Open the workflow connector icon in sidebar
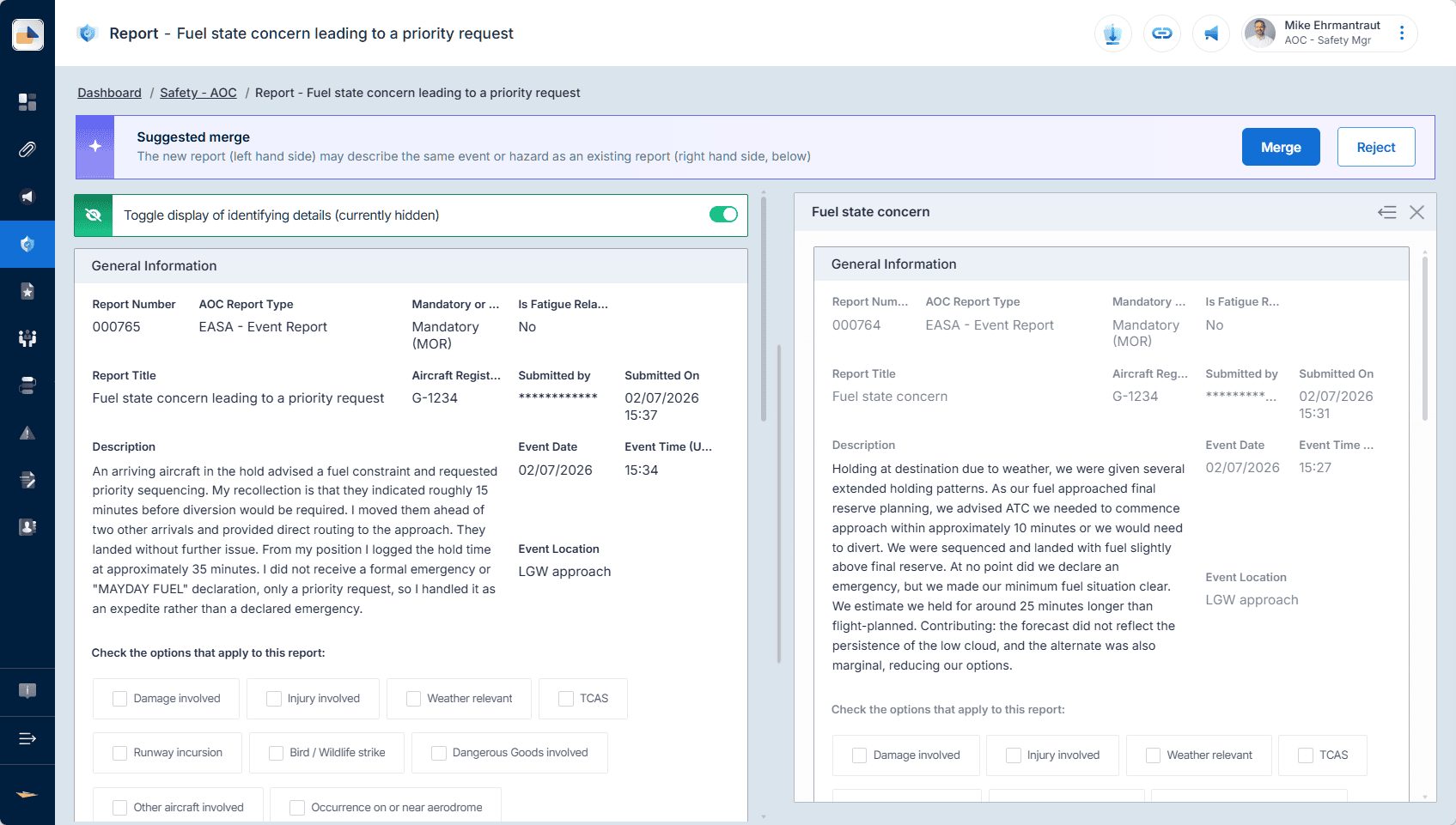The height and width of the screenshot is (825, 1456). point(27,385)
